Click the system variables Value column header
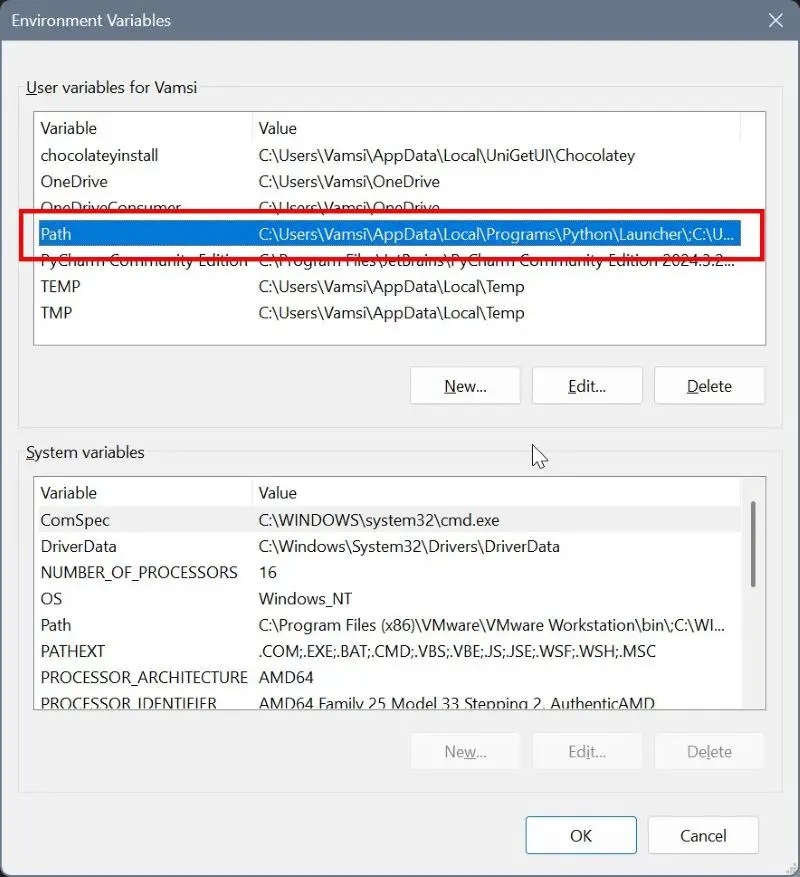 point(496,493)
